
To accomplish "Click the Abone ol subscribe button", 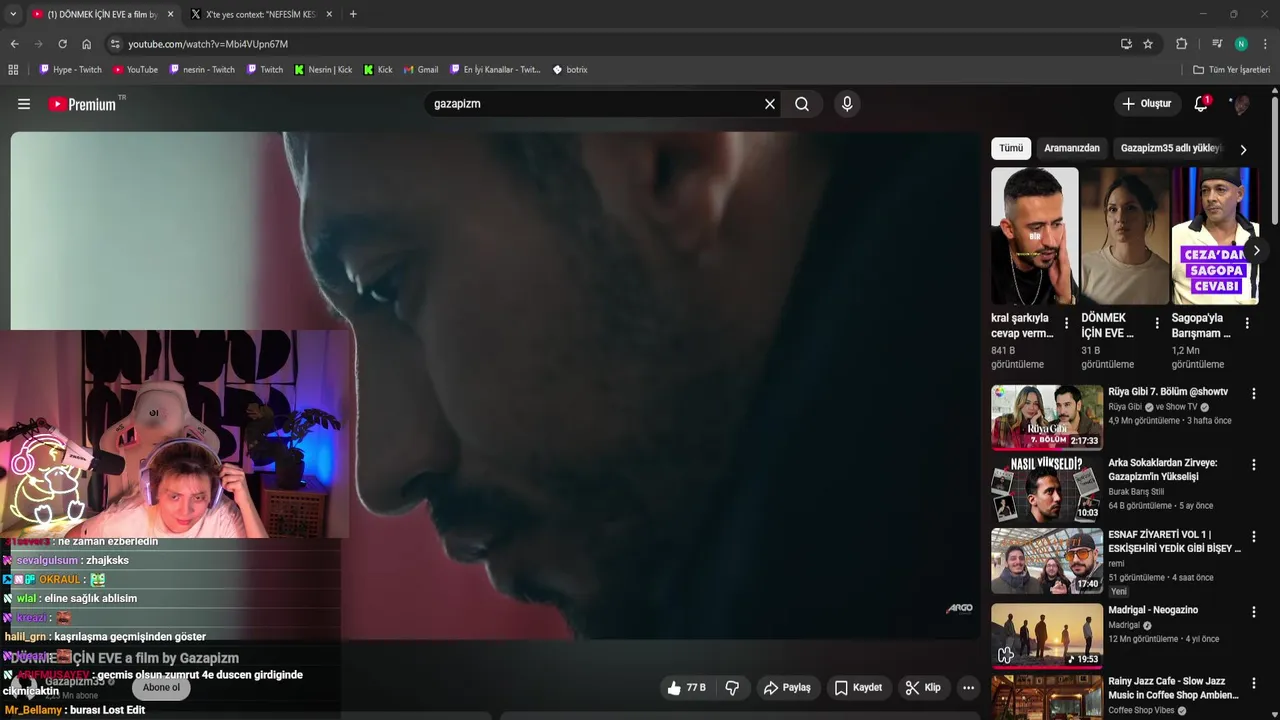I will pyautogui.click(x=161, y=688).
